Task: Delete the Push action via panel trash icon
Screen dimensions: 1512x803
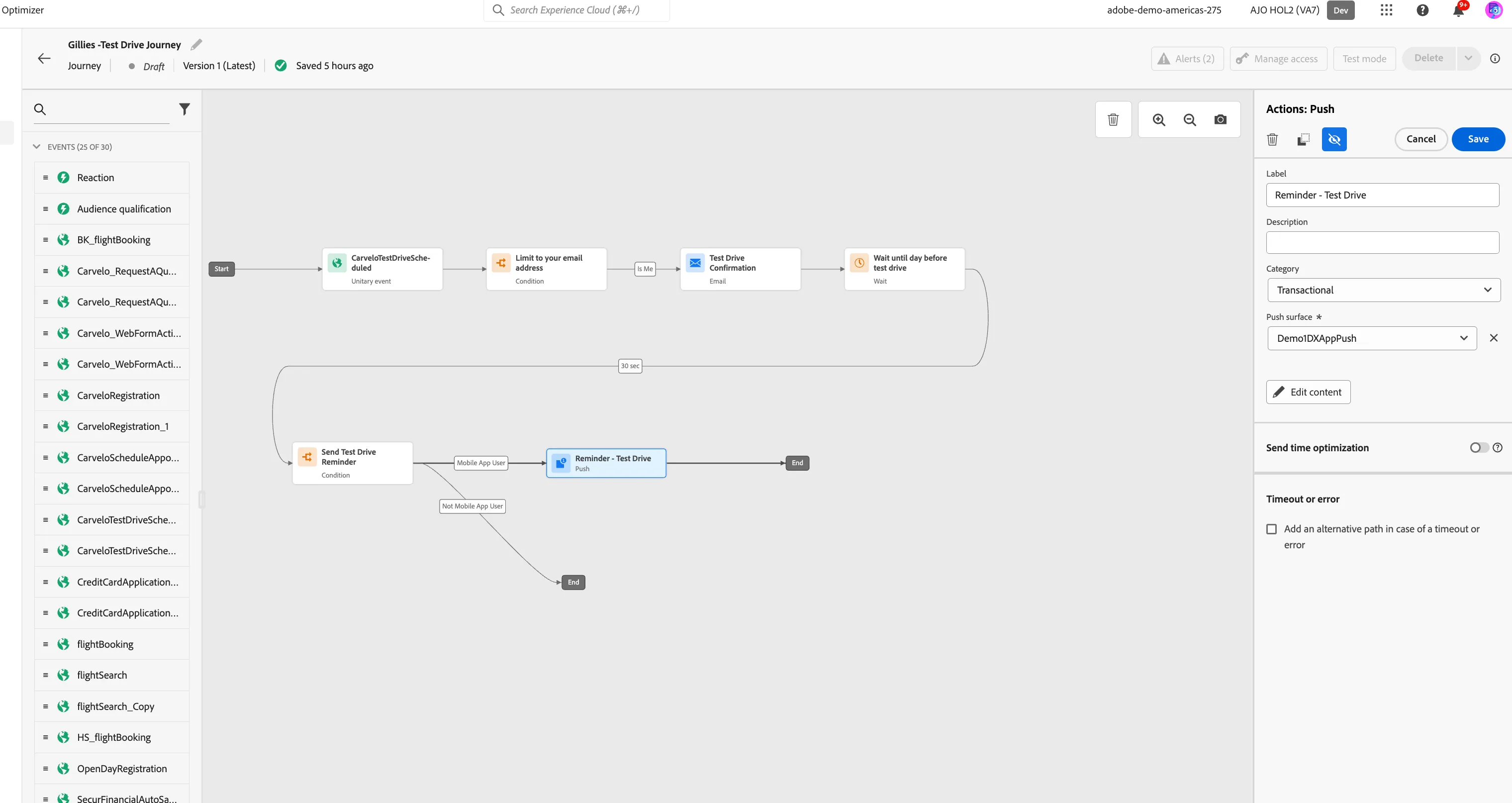Action: pyautogui.click(x=1272, y=139)
